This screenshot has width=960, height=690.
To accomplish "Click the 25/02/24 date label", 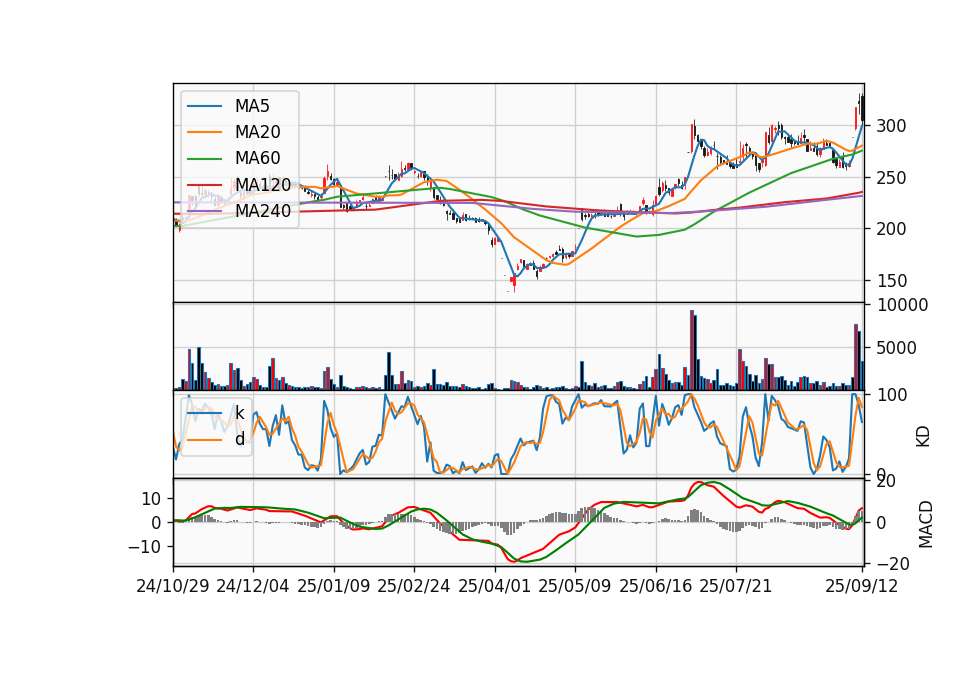I will [414, 586].
